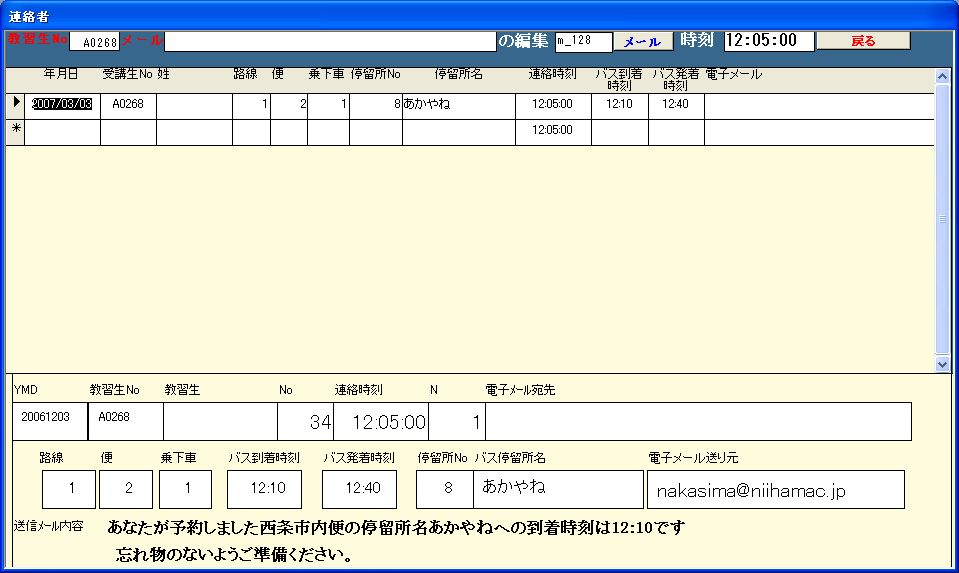Select the date cell 2007/03/08
The width and height of the screenshot is (959, 573).
tap(62, 104)
